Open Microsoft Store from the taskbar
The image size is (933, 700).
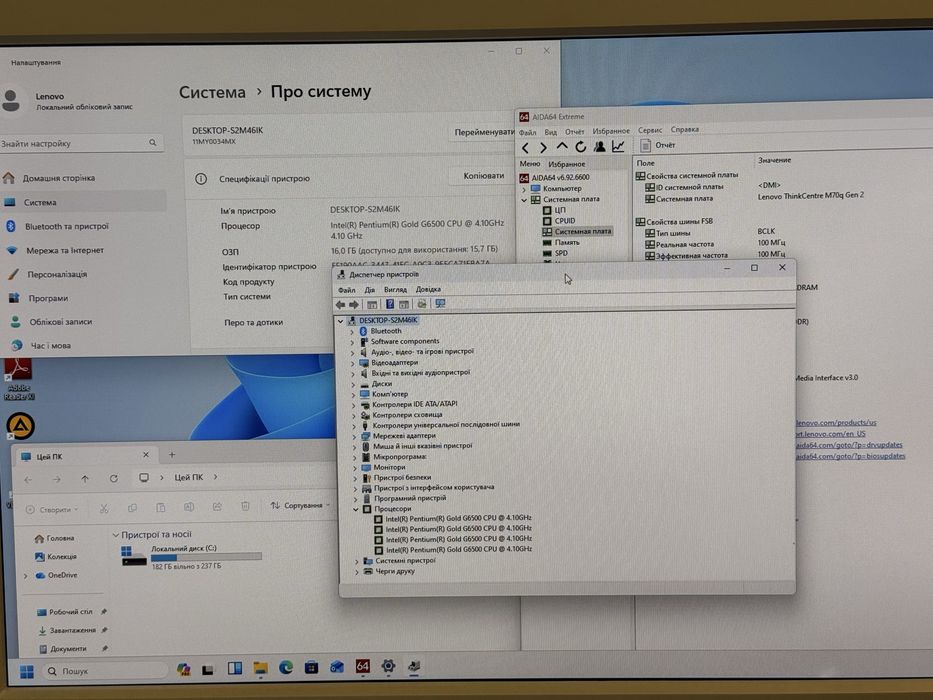(x=311, y=668)
